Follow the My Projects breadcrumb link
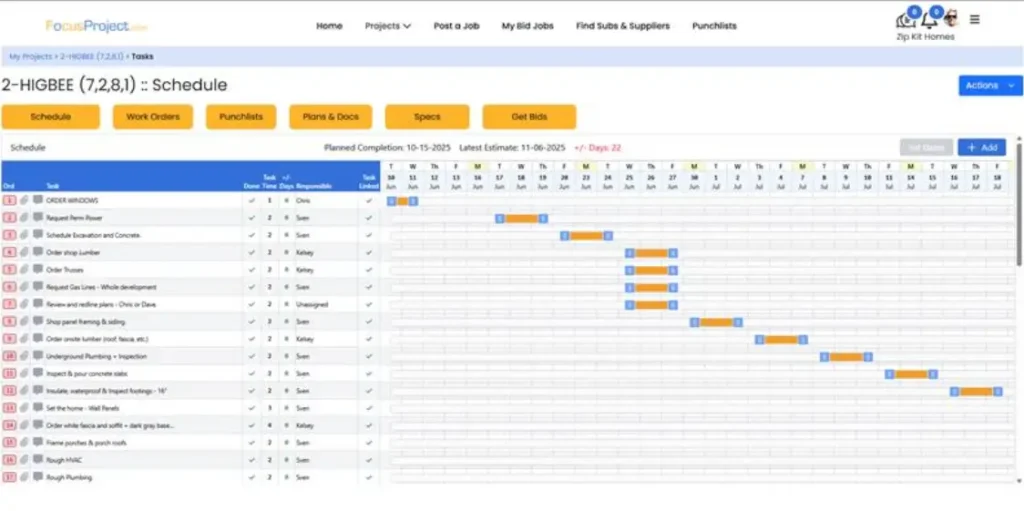The height and width of the screenshot is (511, 1024). (x=29, y=57)
